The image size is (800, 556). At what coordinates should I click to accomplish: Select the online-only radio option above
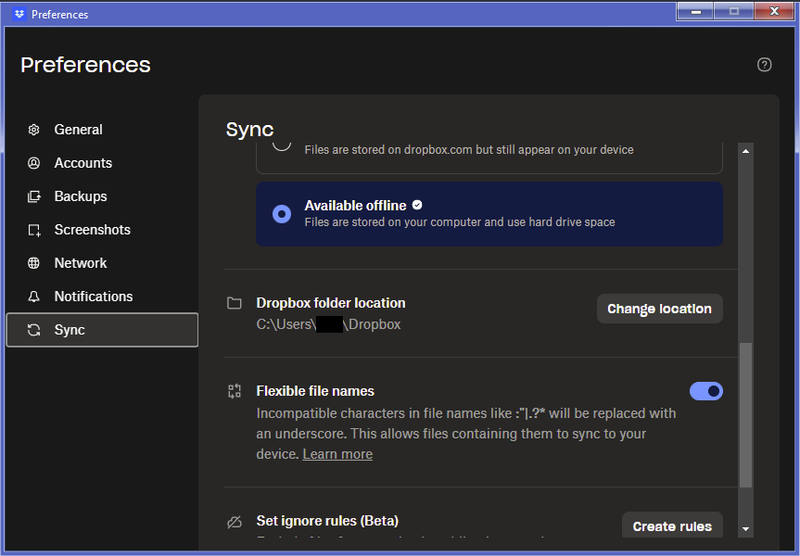tap(282, 144)
